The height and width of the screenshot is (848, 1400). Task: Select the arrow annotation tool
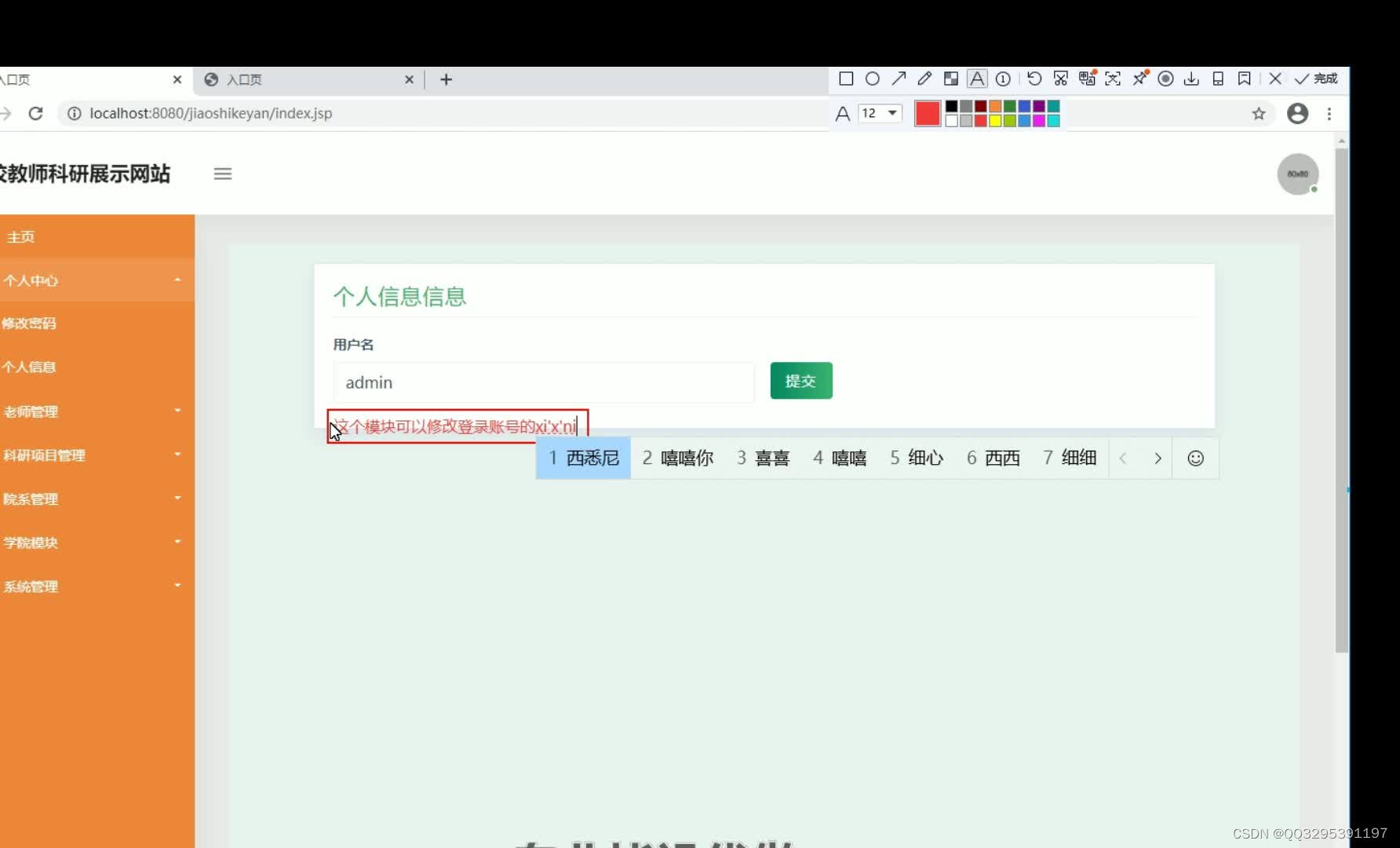(x=899, y=79)
